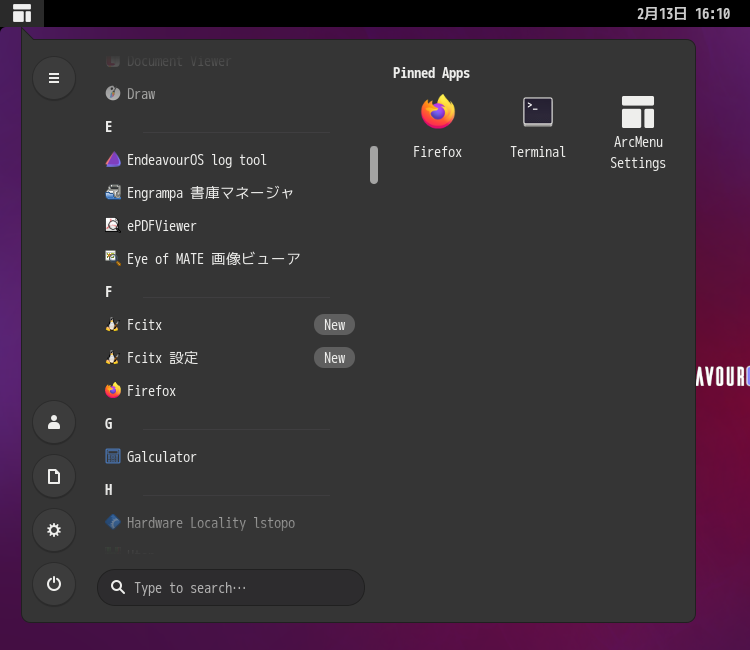The height and width of the screenshot is (650, 750).
Task: Launch pinned Firefox app
Action: point(438,127)
